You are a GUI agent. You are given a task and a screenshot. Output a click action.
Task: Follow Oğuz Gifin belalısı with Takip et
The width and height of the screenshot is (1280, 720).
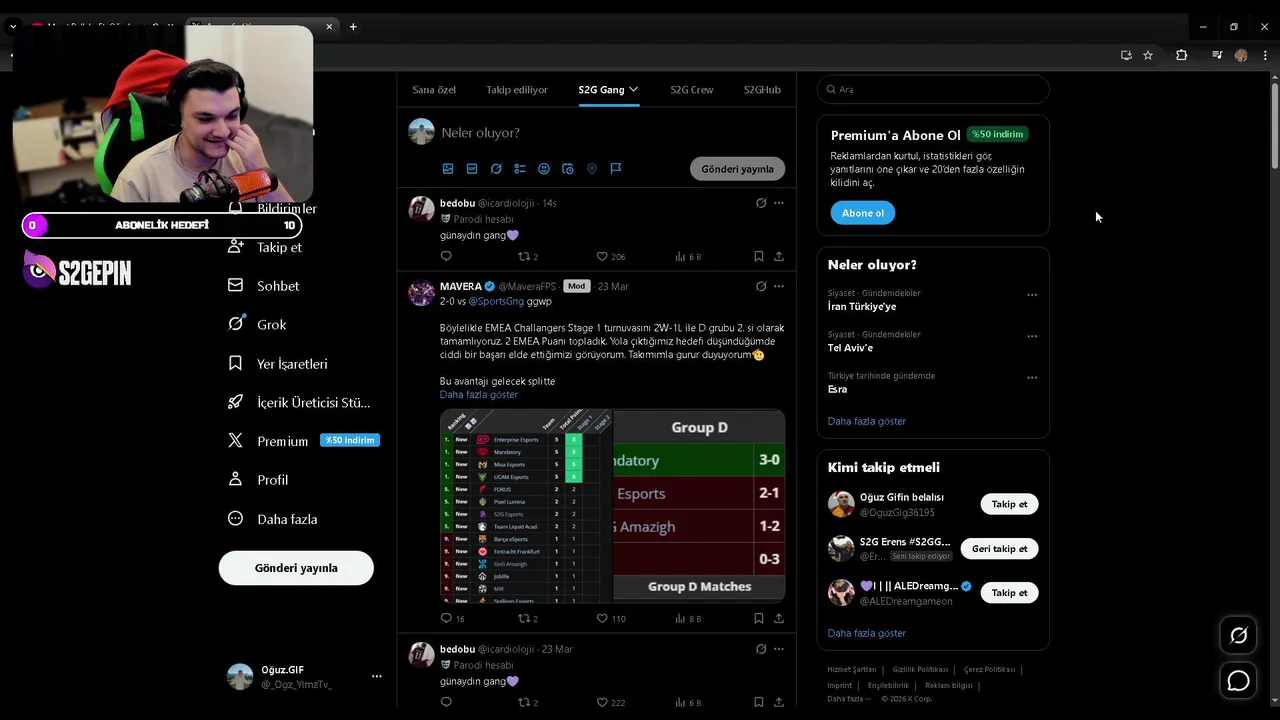coord(1009,504)
